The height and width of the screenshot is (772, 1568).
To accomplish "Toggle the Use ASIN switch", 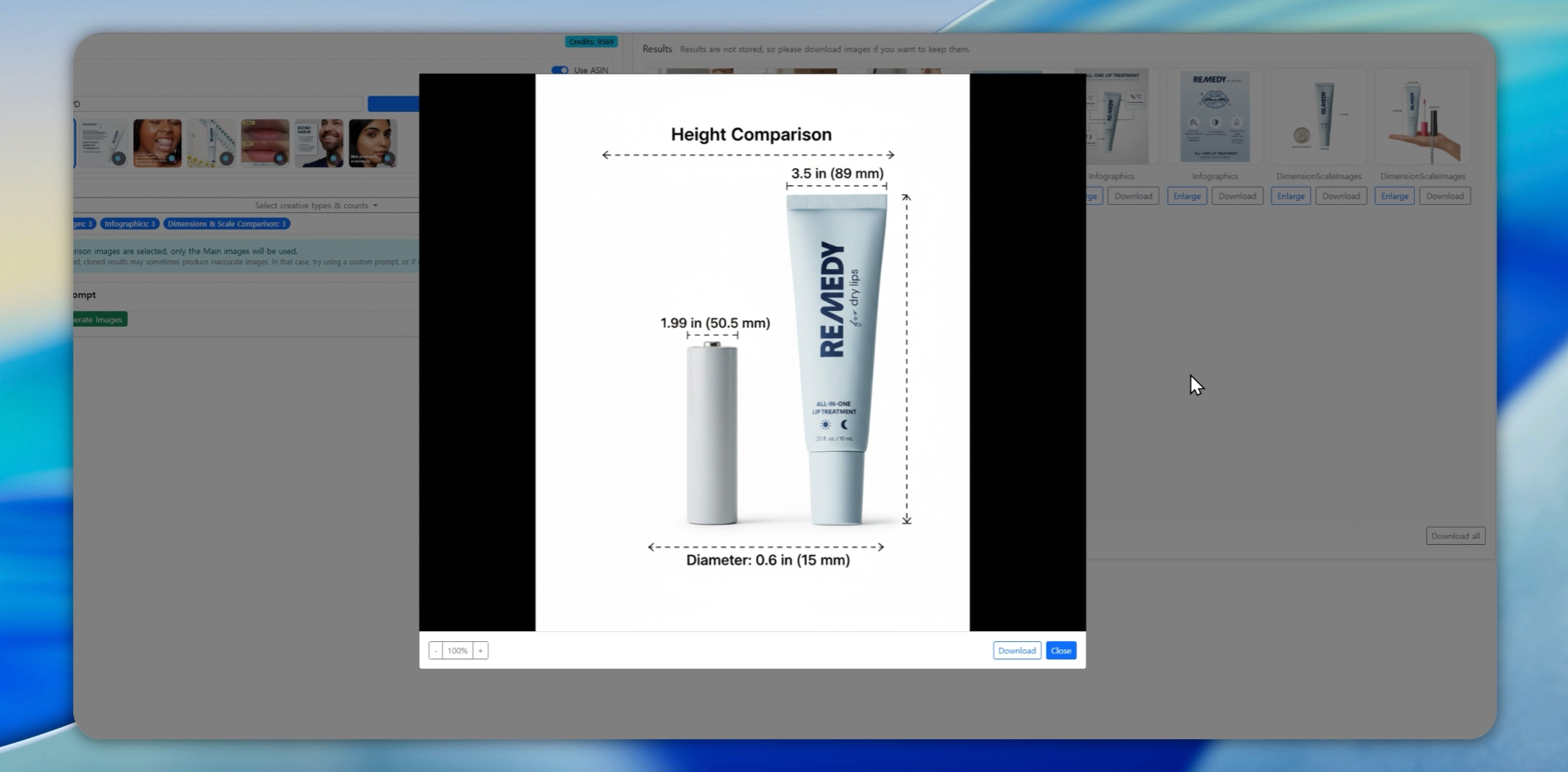I will click(560, 70).
